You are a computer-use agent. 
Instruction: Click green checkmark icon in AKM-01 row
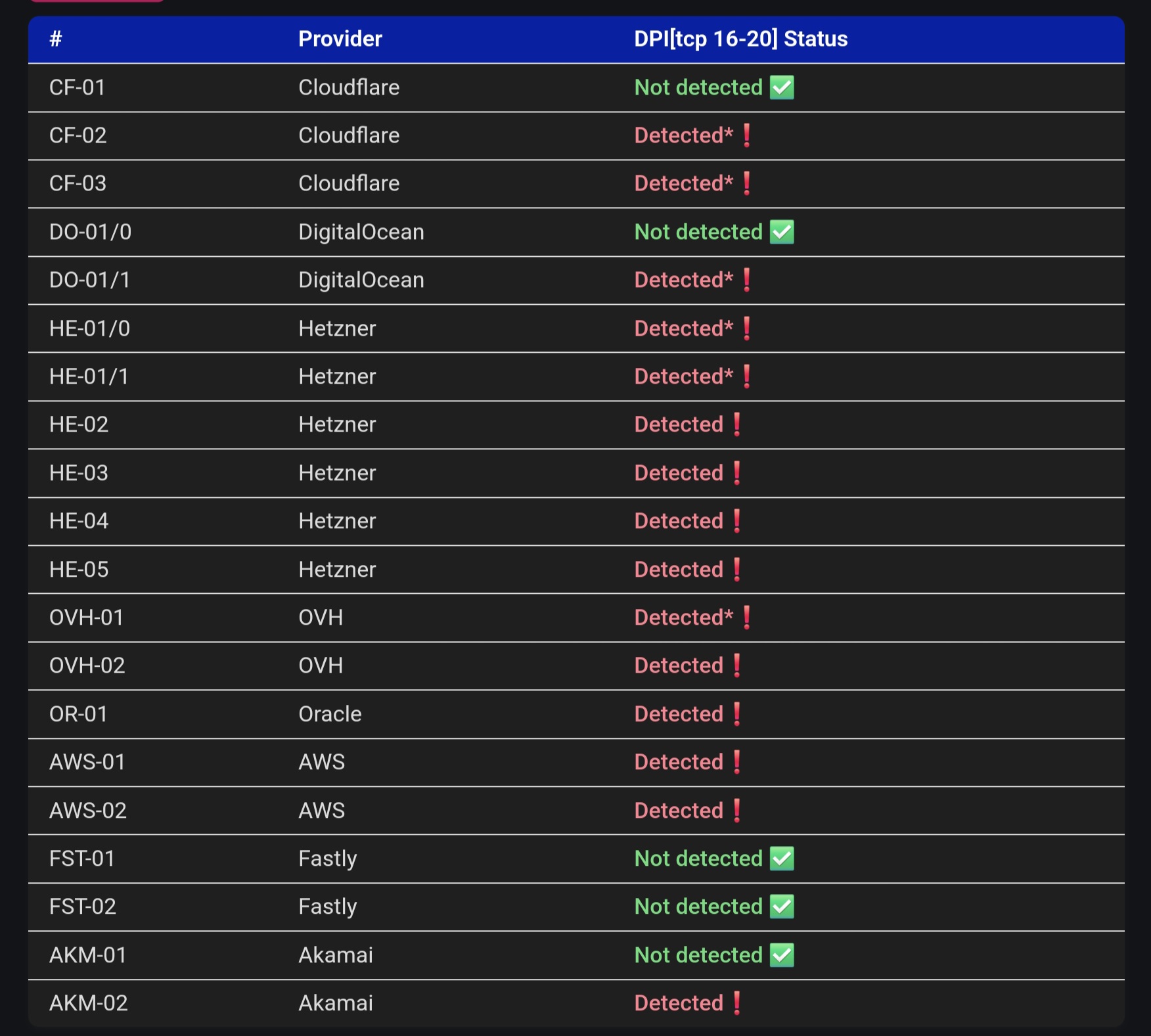coord(782,955)
